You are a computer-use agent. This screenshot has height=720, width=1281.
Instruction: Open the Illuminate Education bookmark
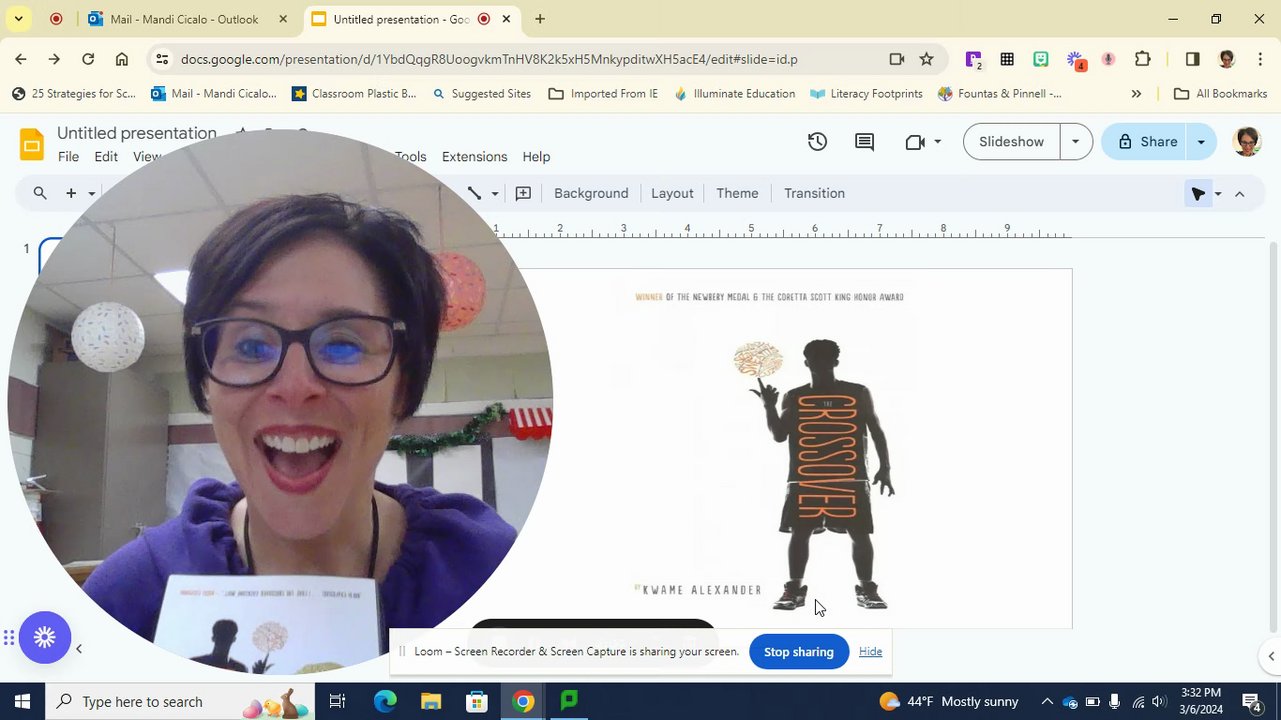point(735,94)
